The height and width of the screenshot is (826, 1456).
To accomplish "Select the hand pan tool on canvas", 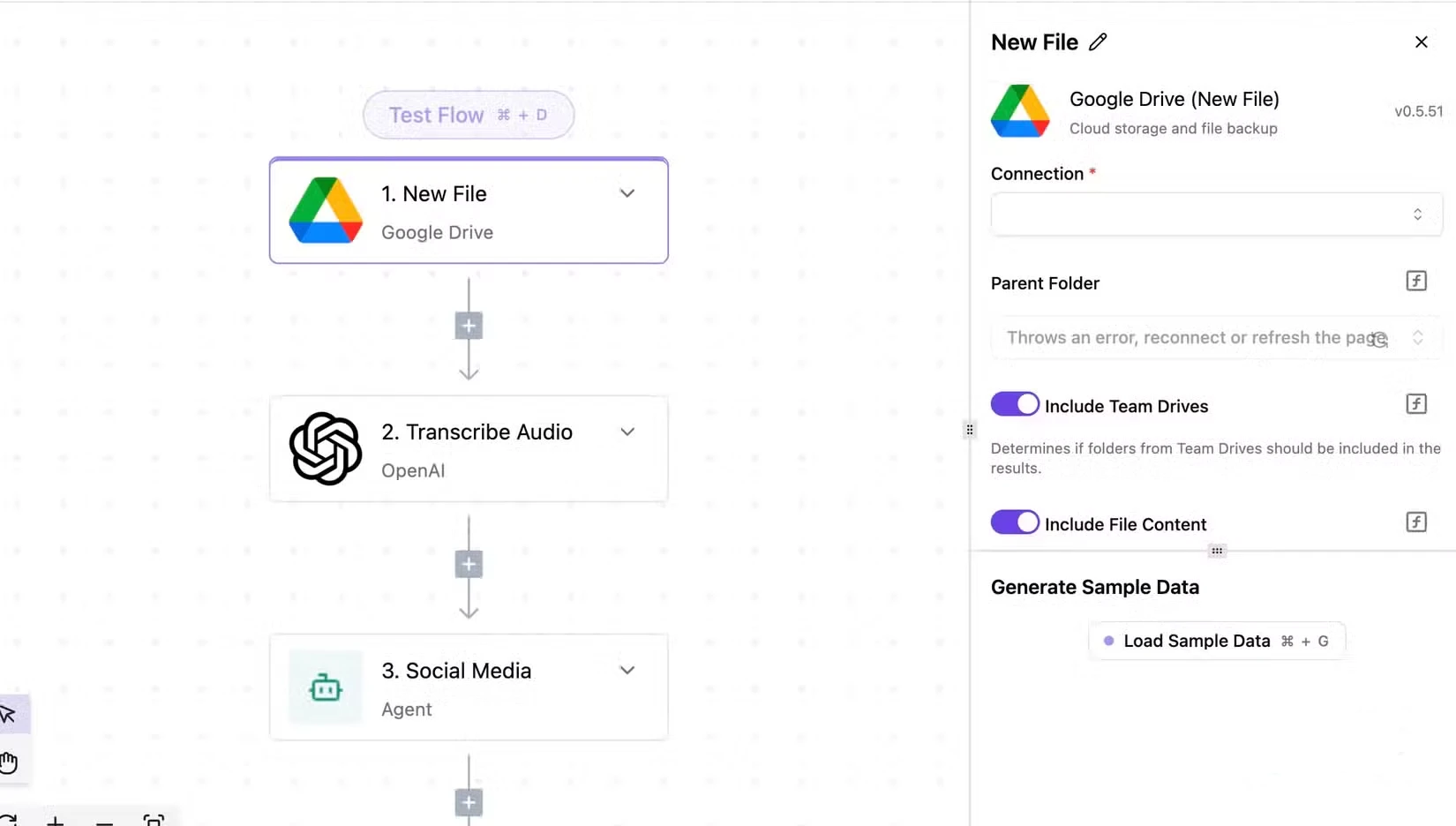I will (9, 762).
